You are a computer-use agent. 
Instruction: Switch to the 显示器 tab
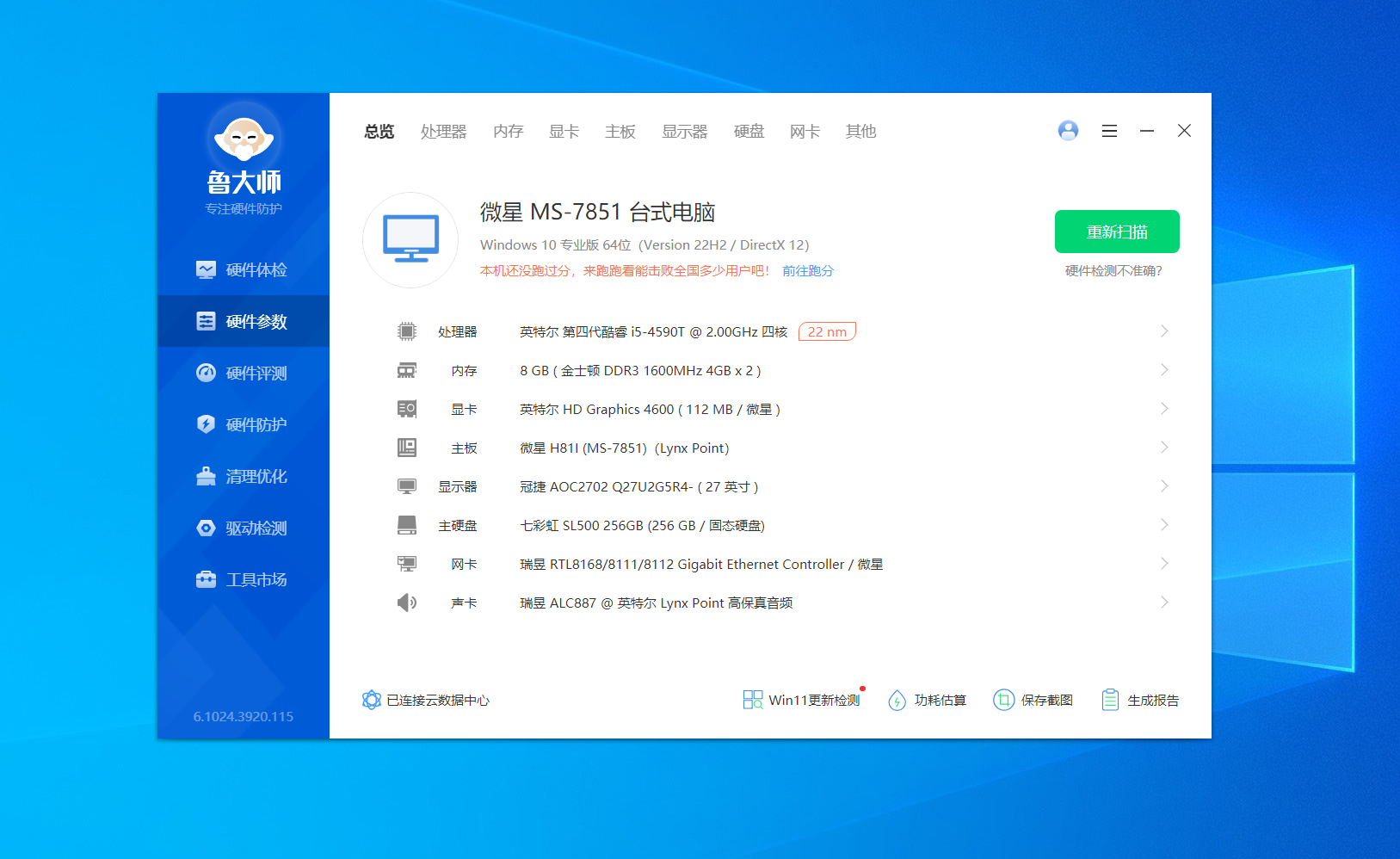click(x=684, y=131)
